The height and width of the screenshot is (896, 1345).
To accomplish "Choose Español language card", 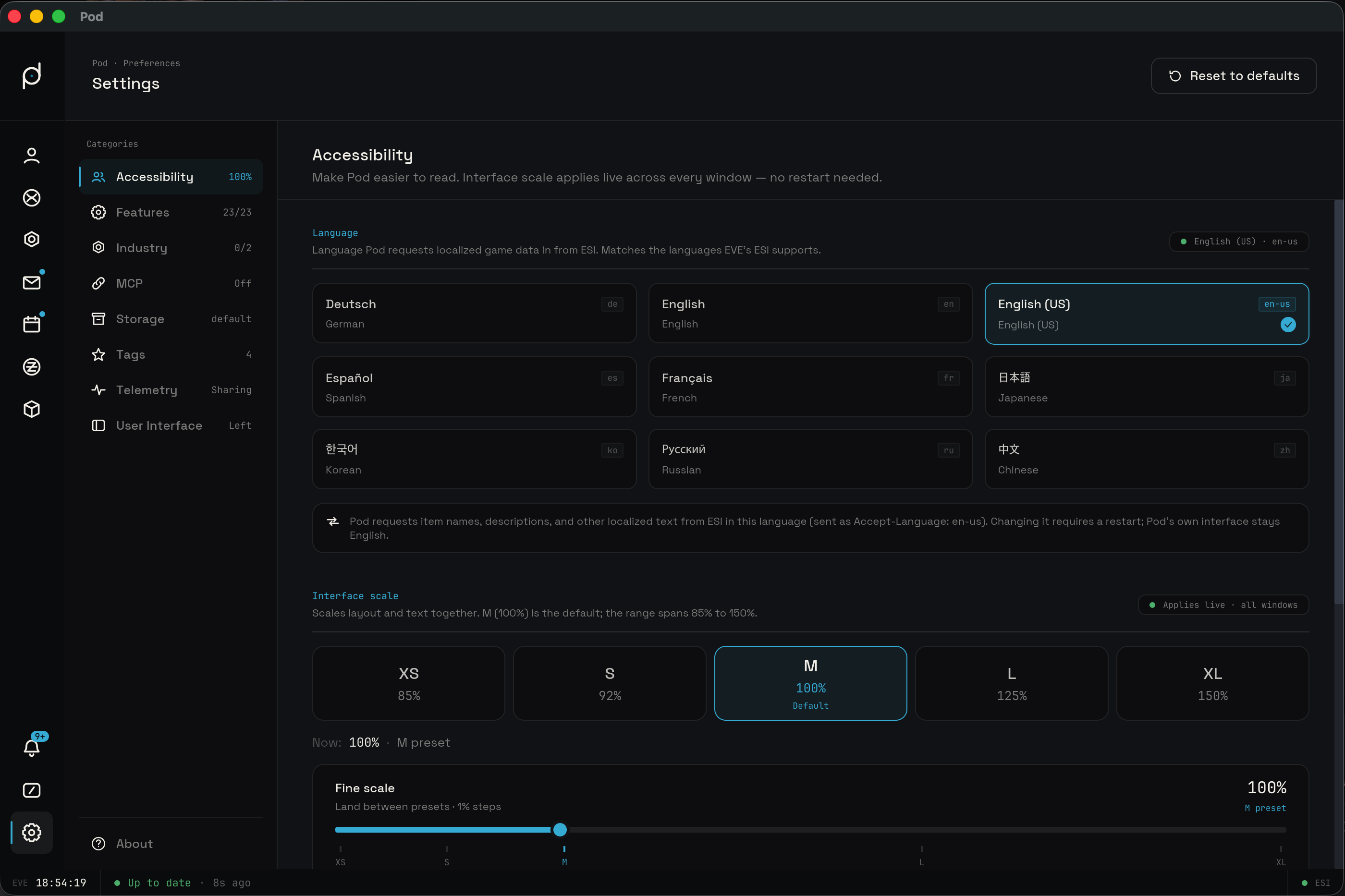I will pos(475,387).
